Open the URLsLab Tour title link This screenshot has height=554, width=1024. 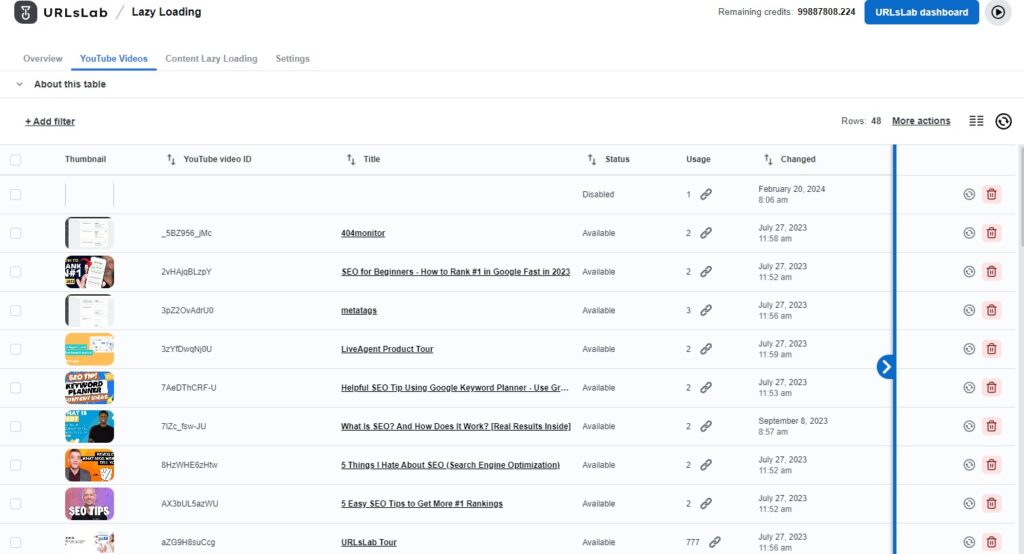tap(368, 542)
